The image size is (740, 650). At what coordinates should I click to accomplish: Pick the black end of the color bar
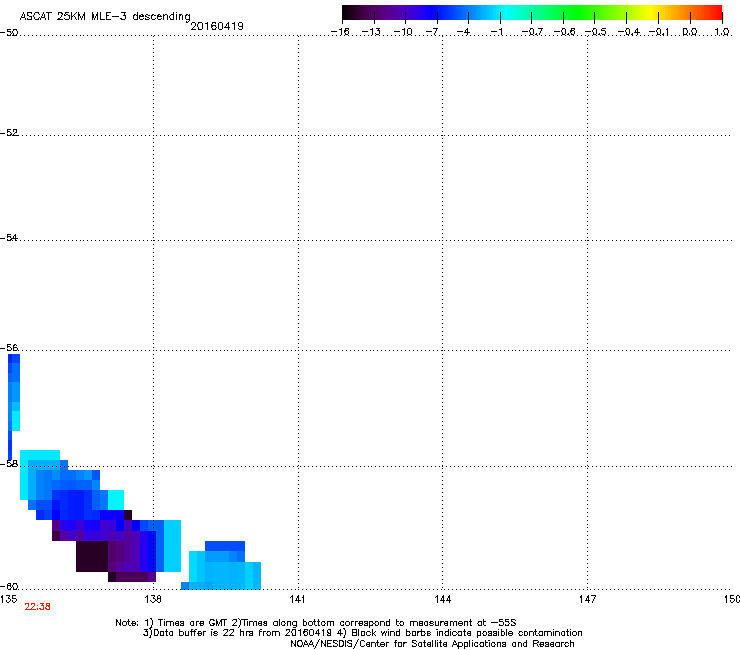tap(348, 13)
